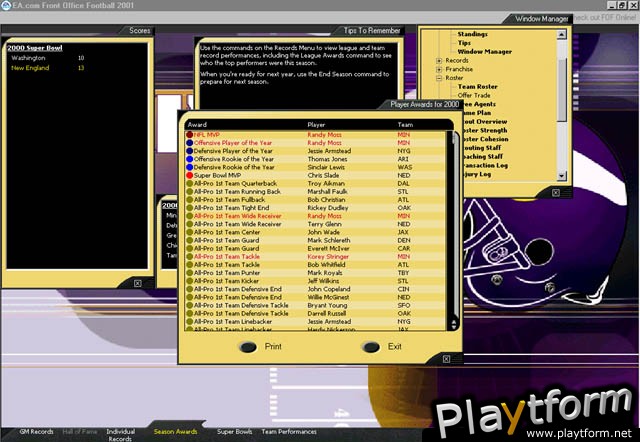640x442 pixels.
Task: Open the Team Performances tab
Action: [289, 431]
